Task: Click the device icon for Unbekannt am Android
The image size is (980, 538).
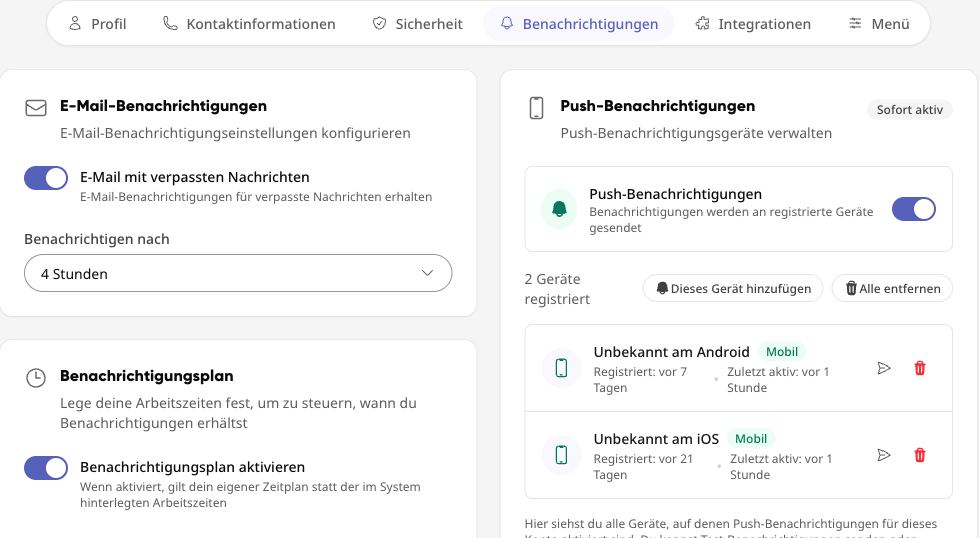Action: pyautogui.click(x=561, y=368)
